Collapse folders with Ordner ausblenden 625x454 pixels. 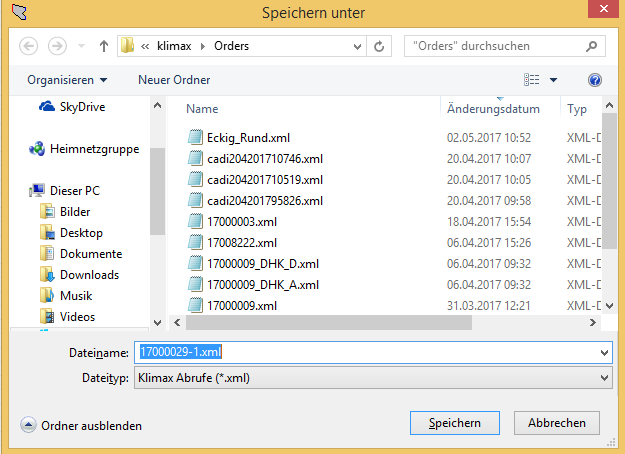tap(81, 426)
